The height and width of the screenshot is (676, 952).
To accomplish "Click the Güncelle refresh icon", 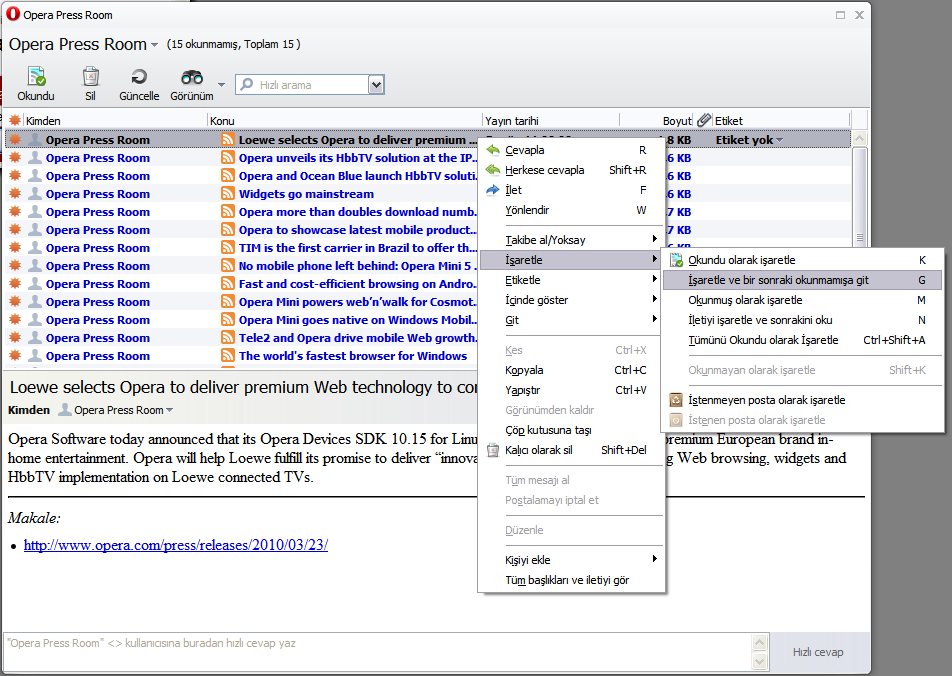I will [x=139, y=77].
